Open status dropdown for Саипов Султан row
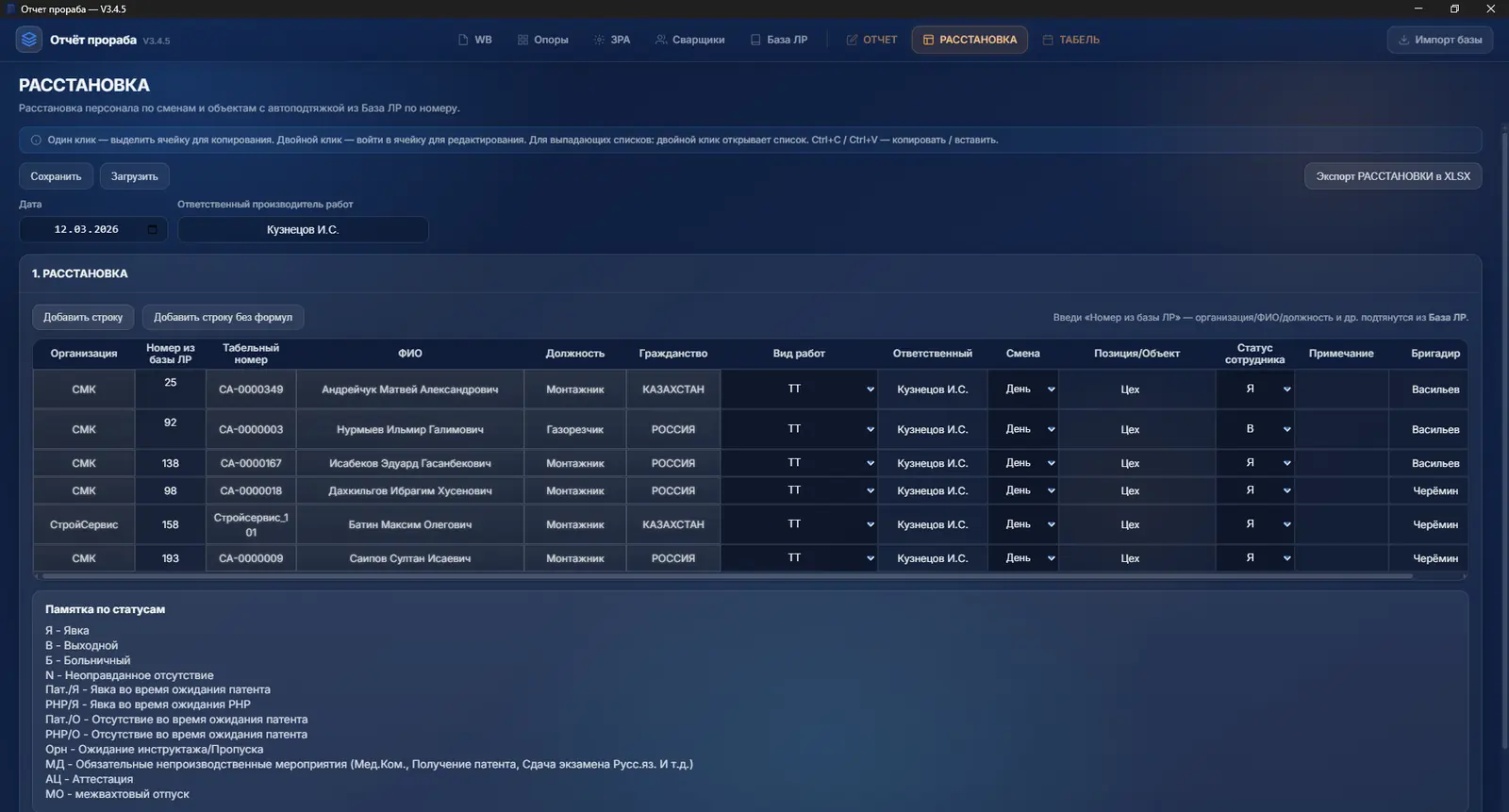The width and height of the screenshot is (1509, 812). pos(1254,558)
